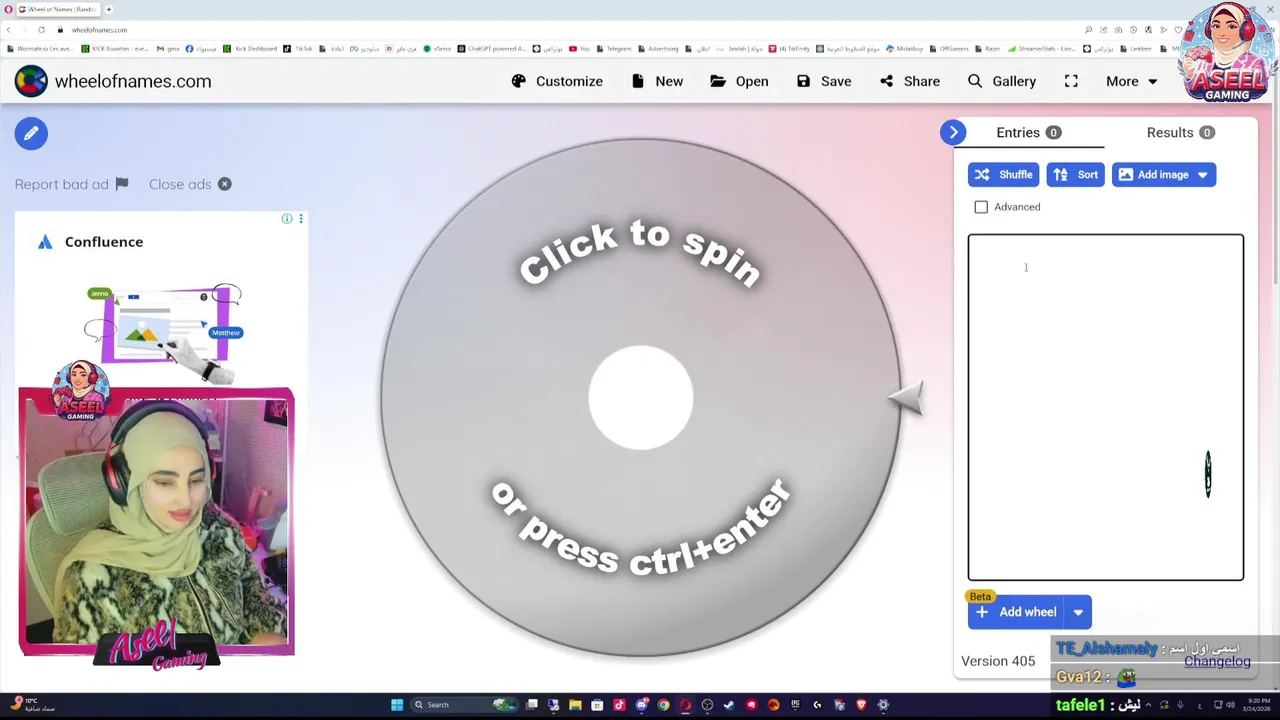The width and height of the screenshot is (1280, 720).
Task: Save the current wheel
Action: point(824,81)
